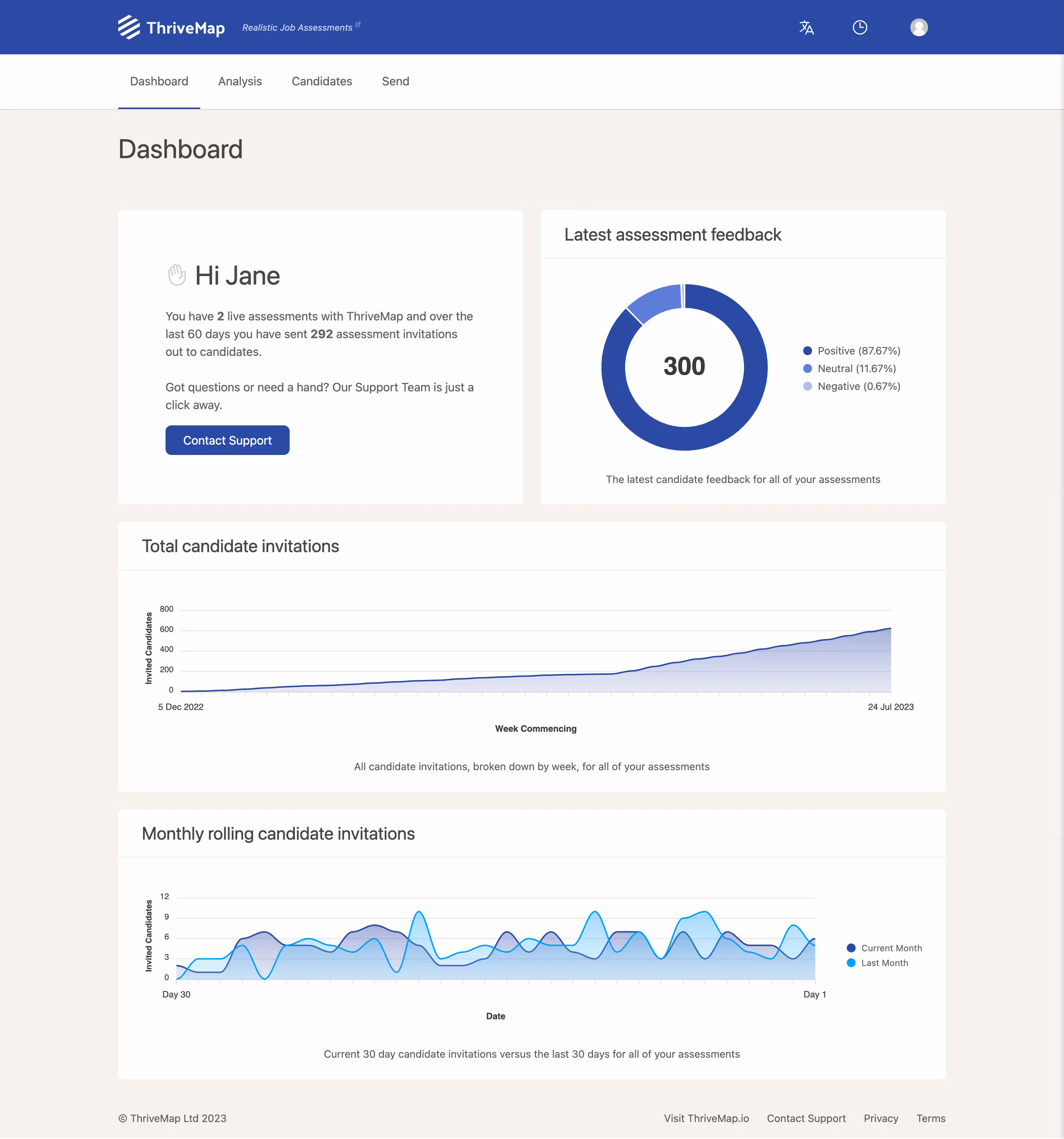Toggle the Neutral feedback legend item

coord(849,368)
